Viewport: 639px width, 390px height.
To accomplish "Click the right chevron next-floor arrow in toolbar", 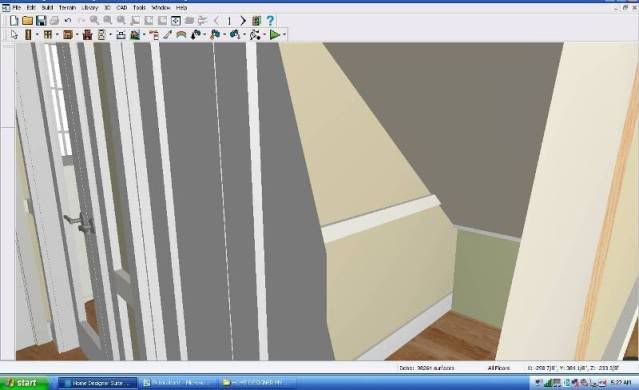I will (x=243, y=20).
